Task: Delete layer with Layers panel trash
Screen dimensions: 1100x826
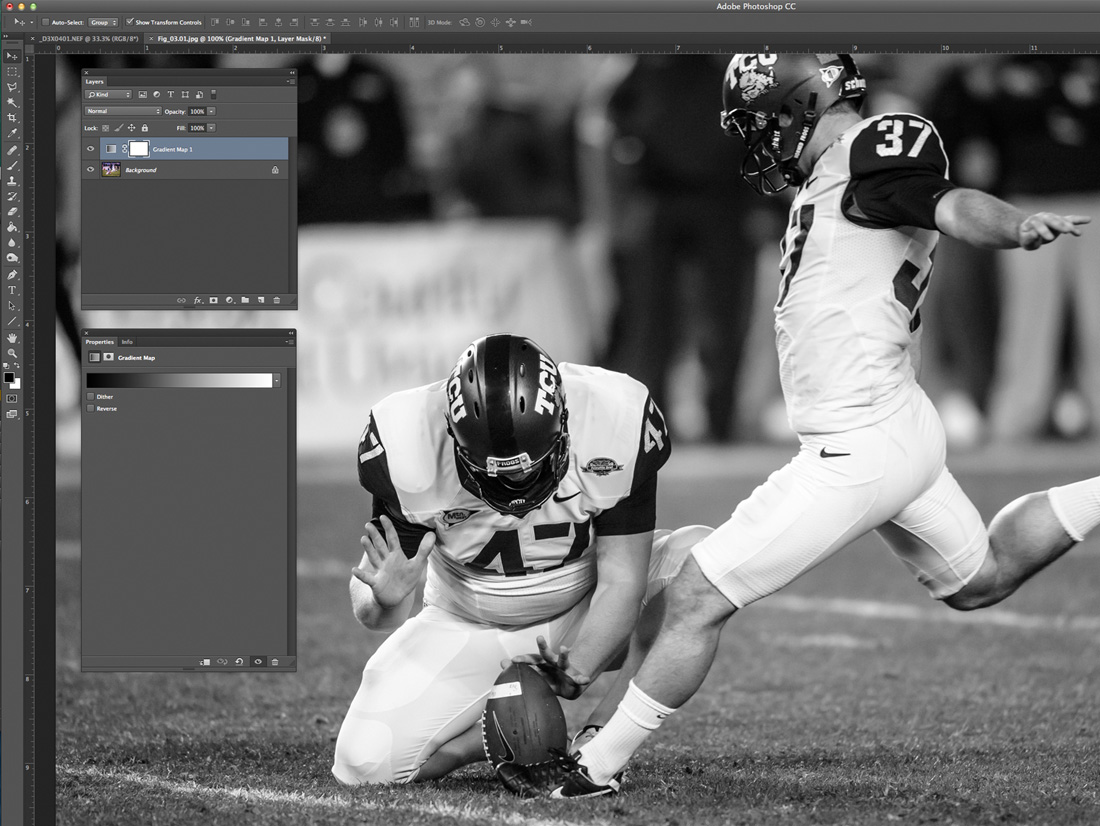Action: coord(276,300)
